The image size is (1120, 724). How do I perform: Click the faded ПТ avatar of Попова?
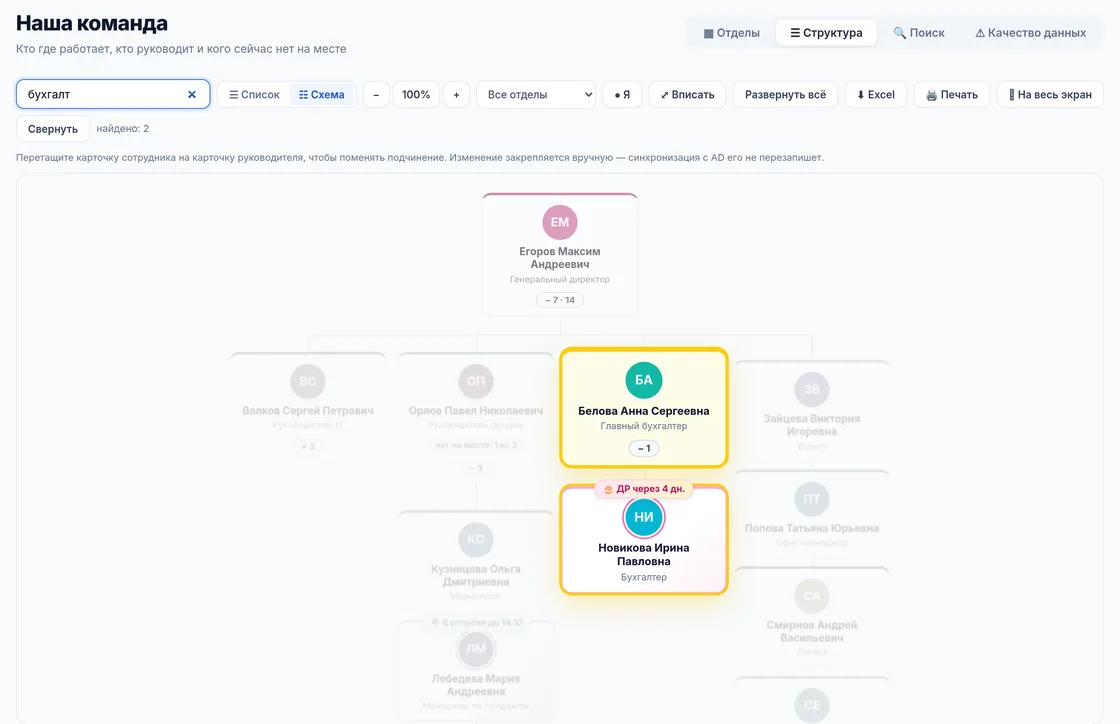(x=811, y=499)
